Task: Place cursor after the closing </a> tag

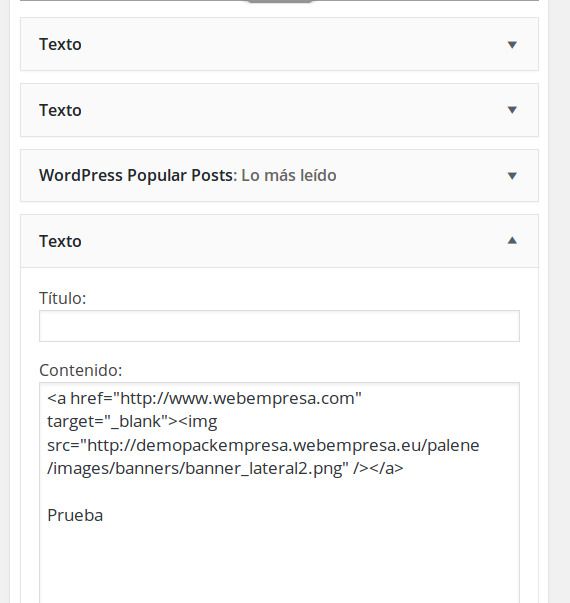Action: [x=405, y=469]
